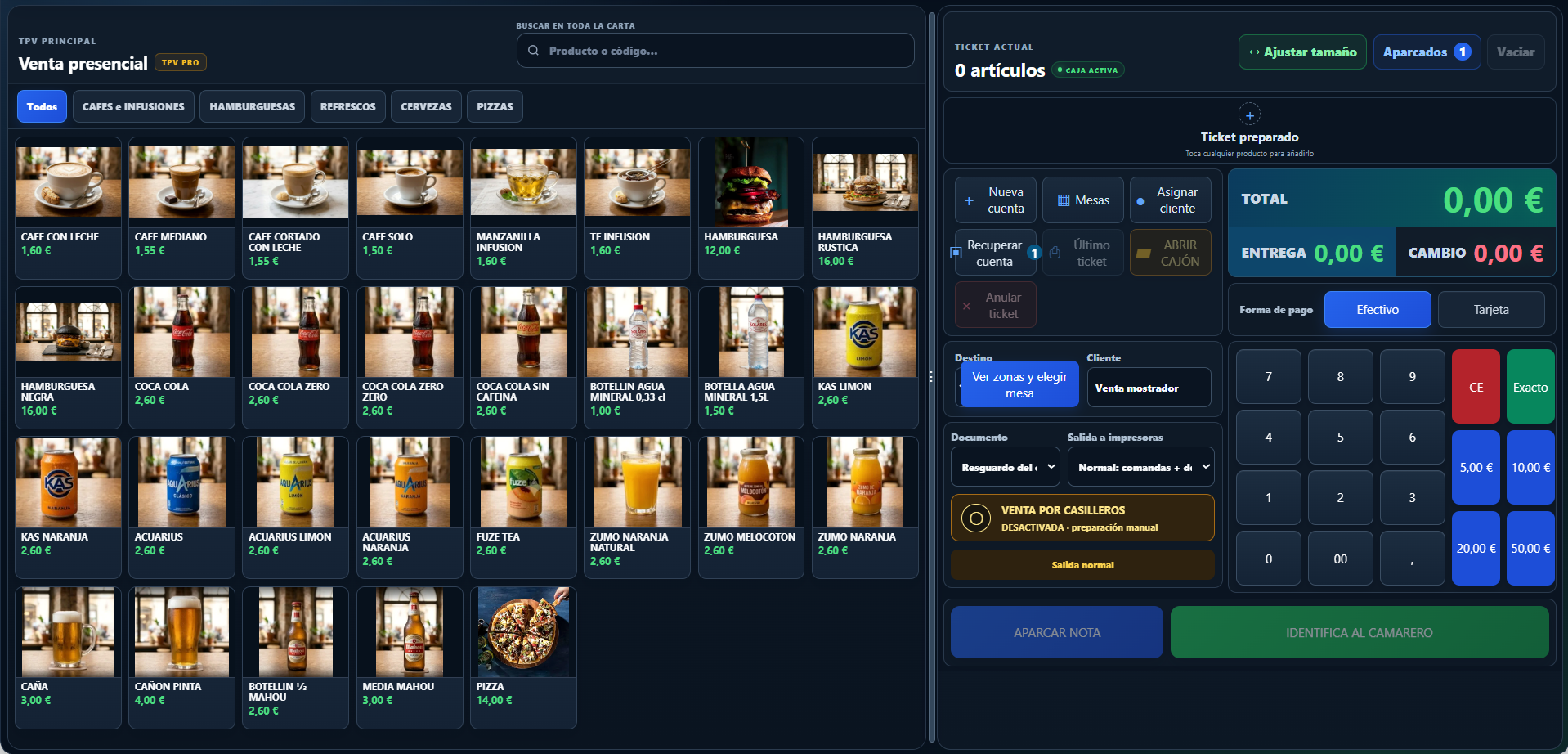Select the FUZE TEA product picture
Viewport: 1568px width, 754px height.
[523, 482]
